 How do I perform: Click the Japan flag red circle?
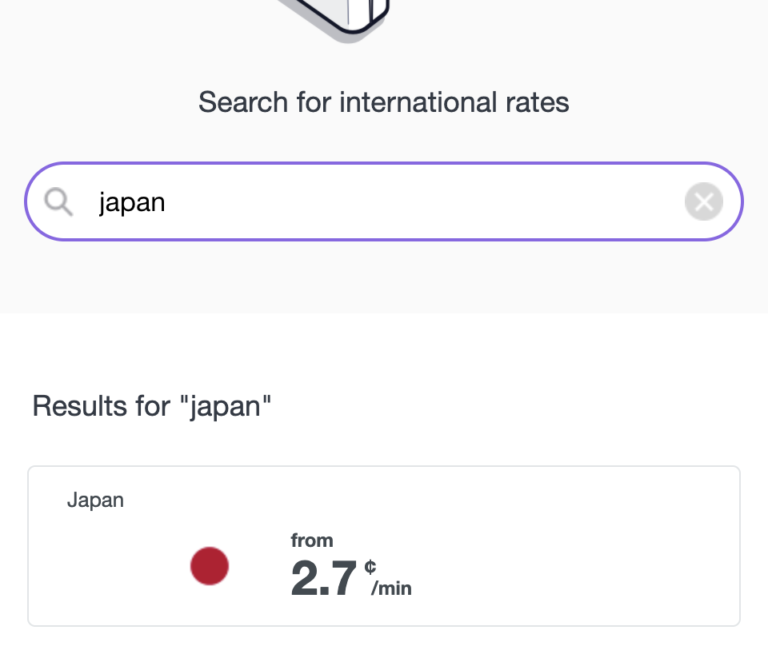point(210,567)
